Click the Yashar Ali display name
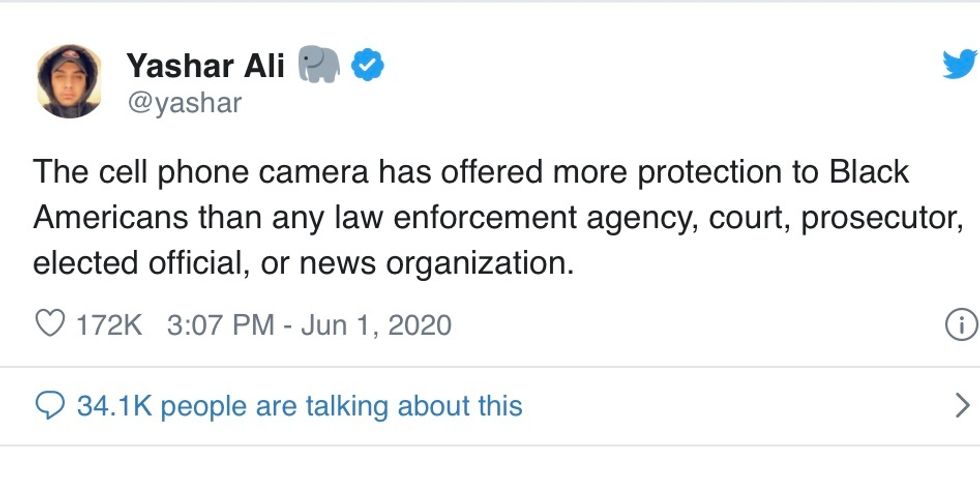This screenshot has width=980, height=478. tap(205, 67)
